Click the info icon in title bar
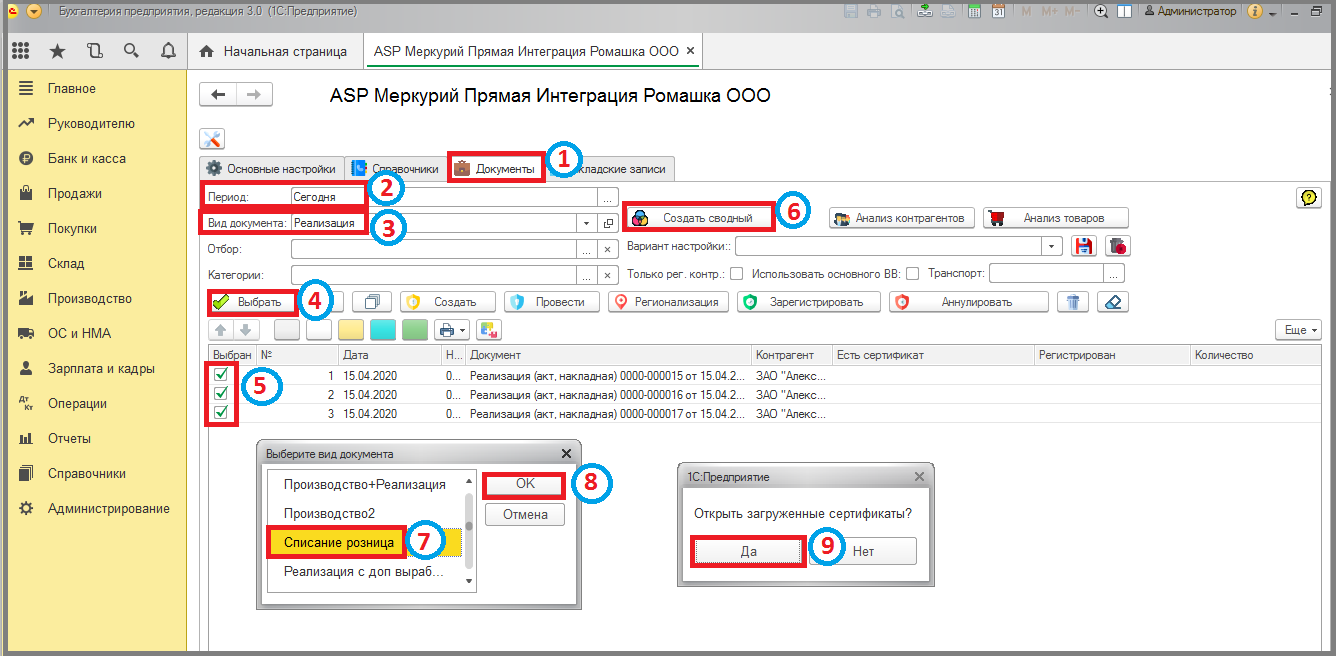Viewport: 1336px width, 656px height. coord(1255,12)
